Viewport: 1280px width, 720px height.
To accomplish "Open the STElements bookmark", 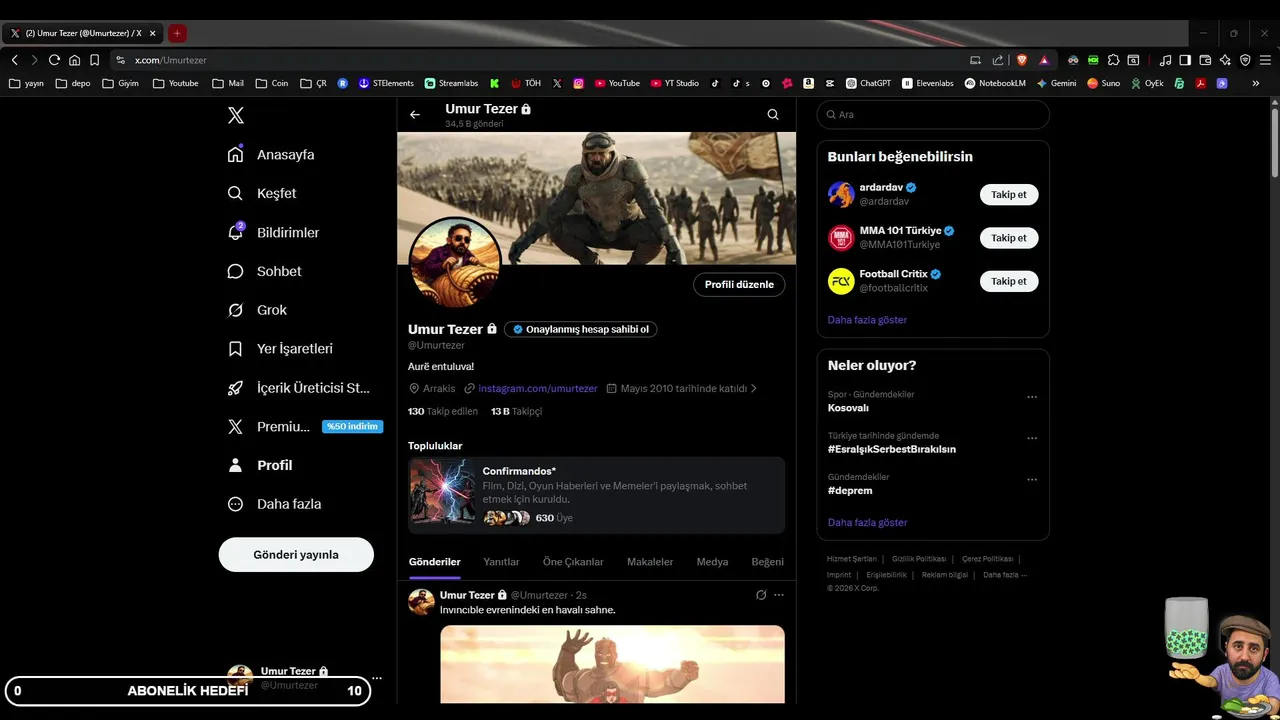I will click(386, 84).
